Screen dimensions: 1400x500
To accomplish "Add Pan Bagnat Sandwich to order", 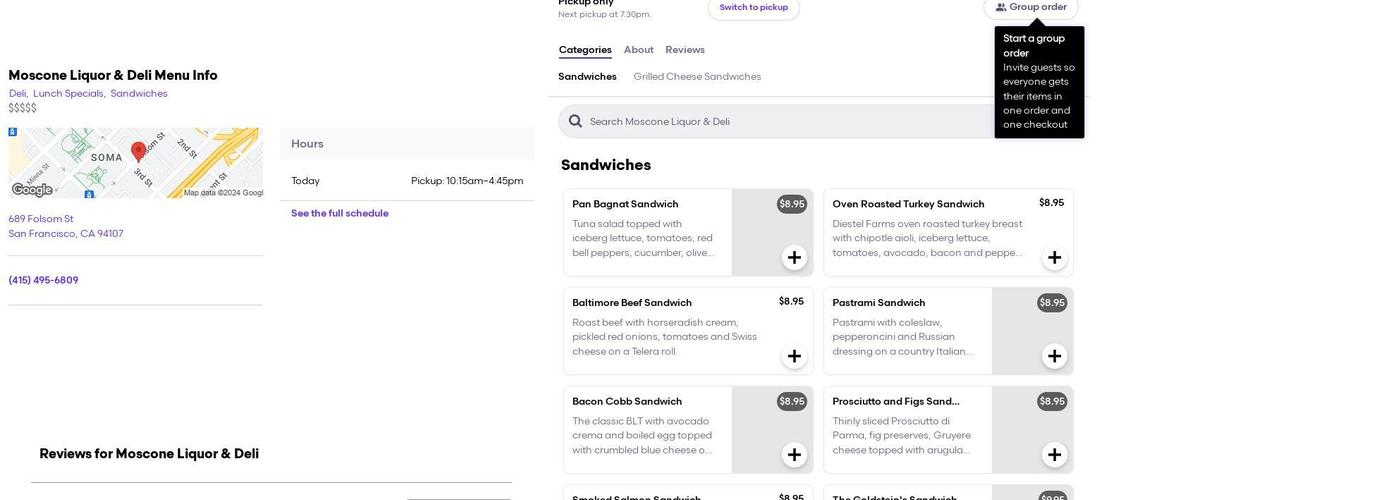I will pyautogui.click(x=794, y=258).
